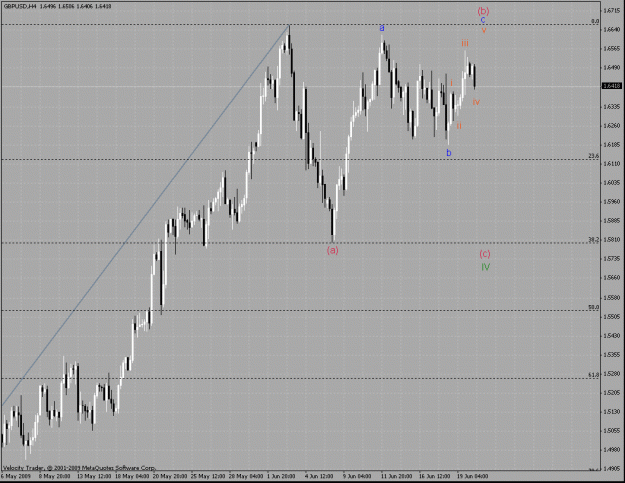
Task: Click the 1.6715 price axis label
Action: point(612,10)
